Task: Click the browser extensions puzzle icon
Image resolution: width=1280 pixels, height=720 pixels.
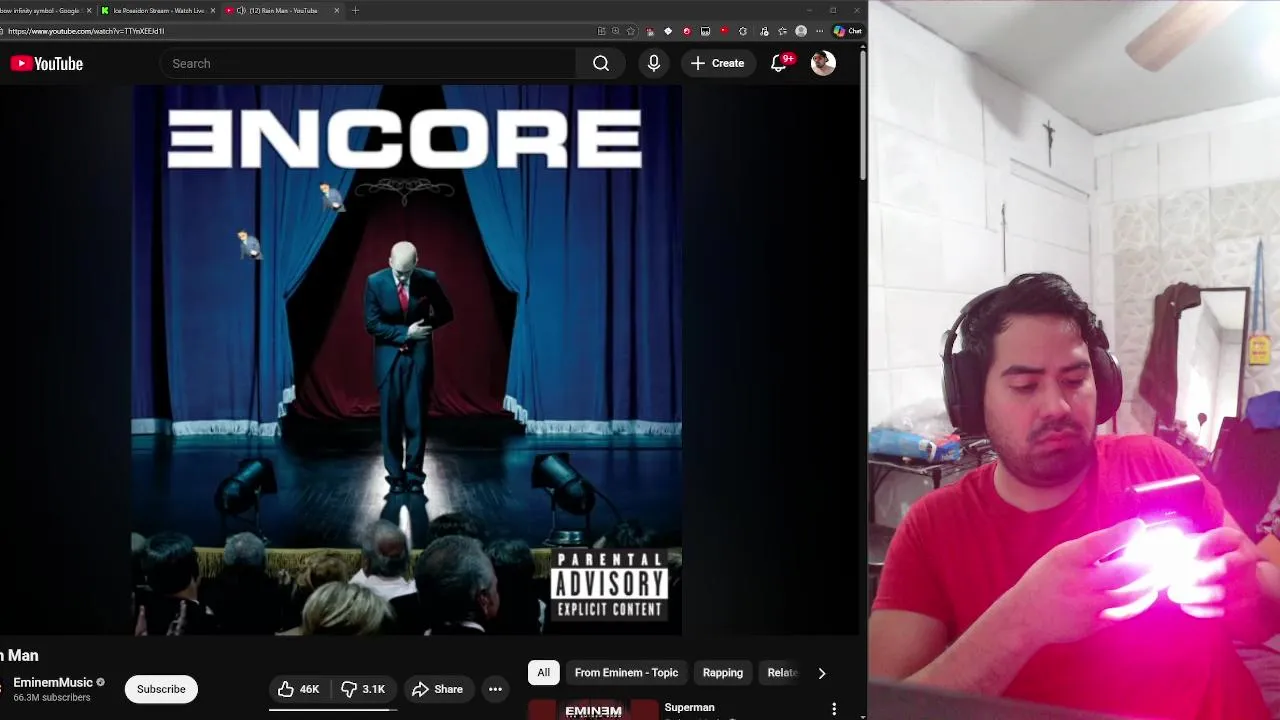Action: pos(742,31)
